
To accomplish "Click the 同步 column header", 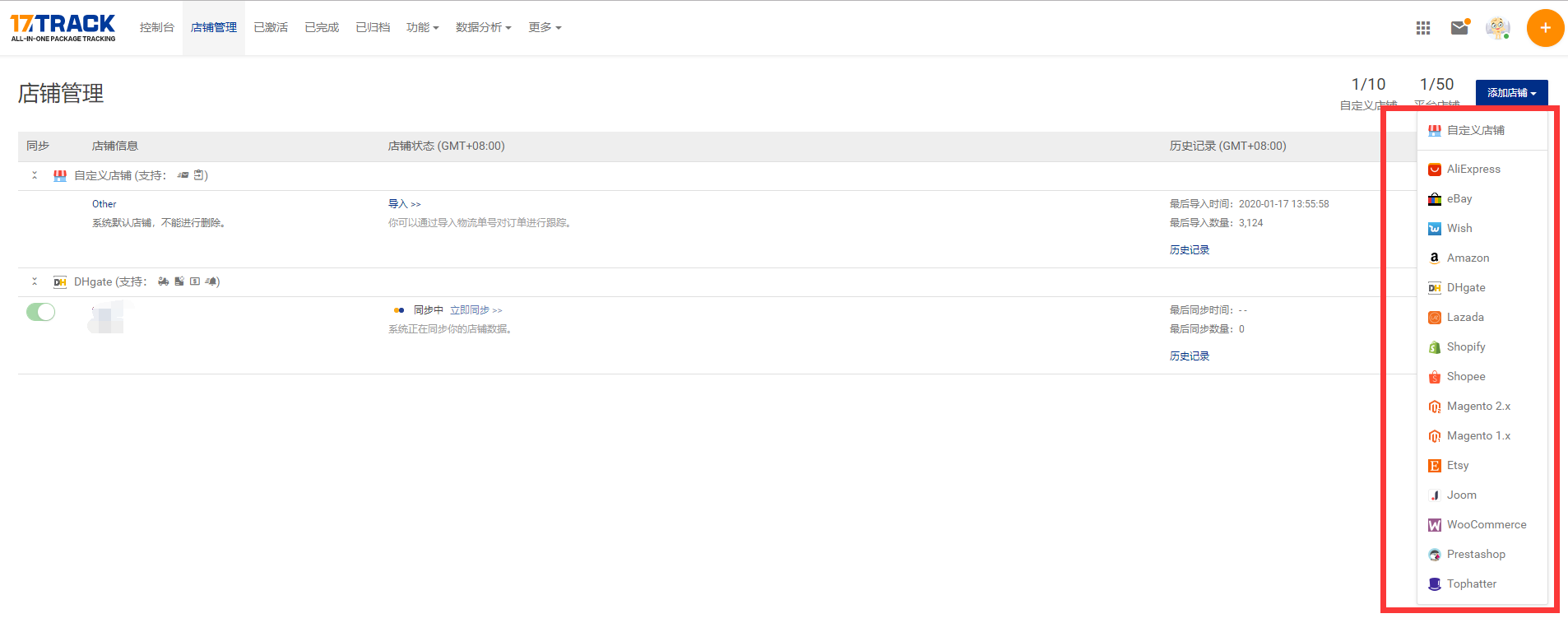I will 38,146.
